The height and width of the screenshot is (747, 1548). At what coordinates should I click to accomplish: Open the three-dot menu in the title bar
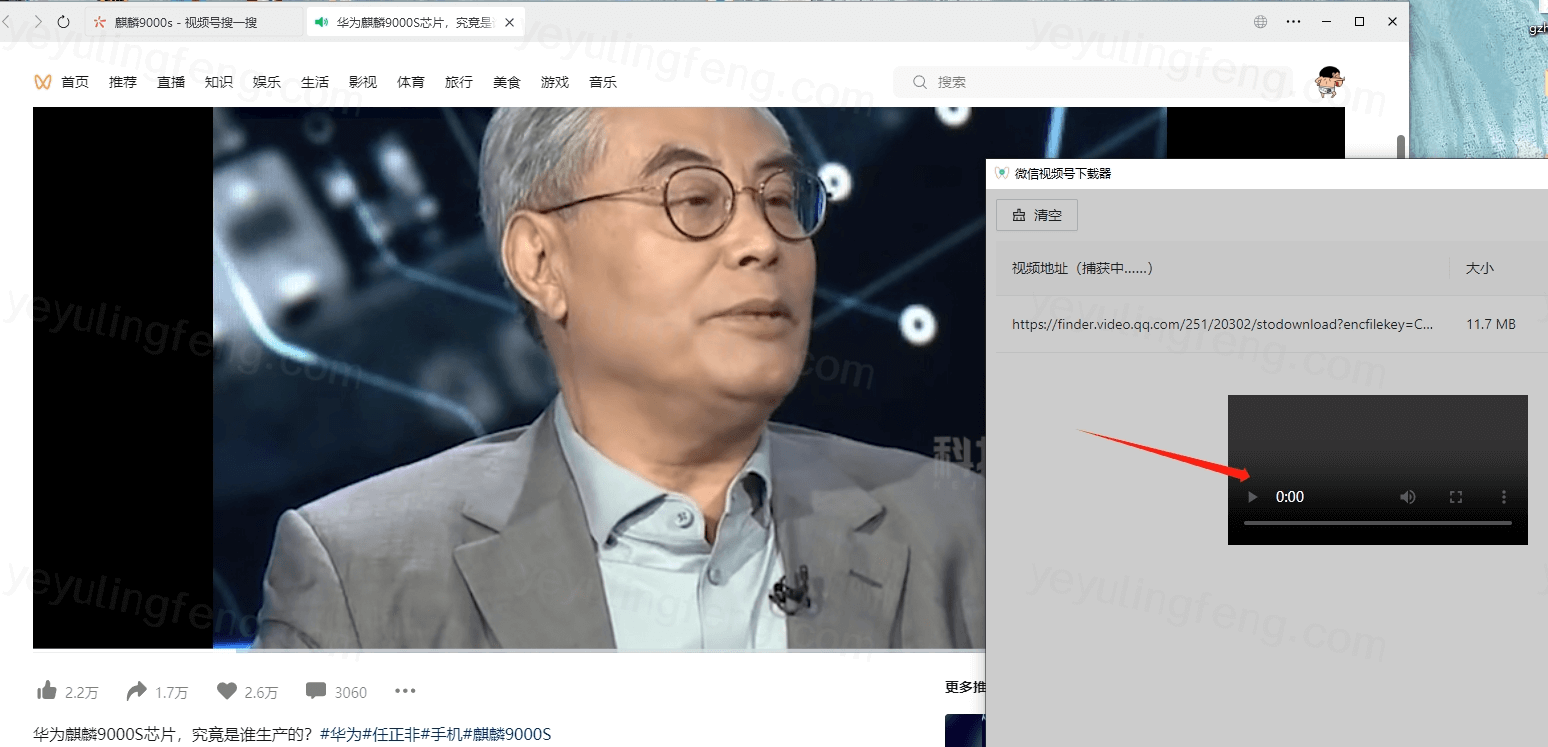tap(1294, 21)
